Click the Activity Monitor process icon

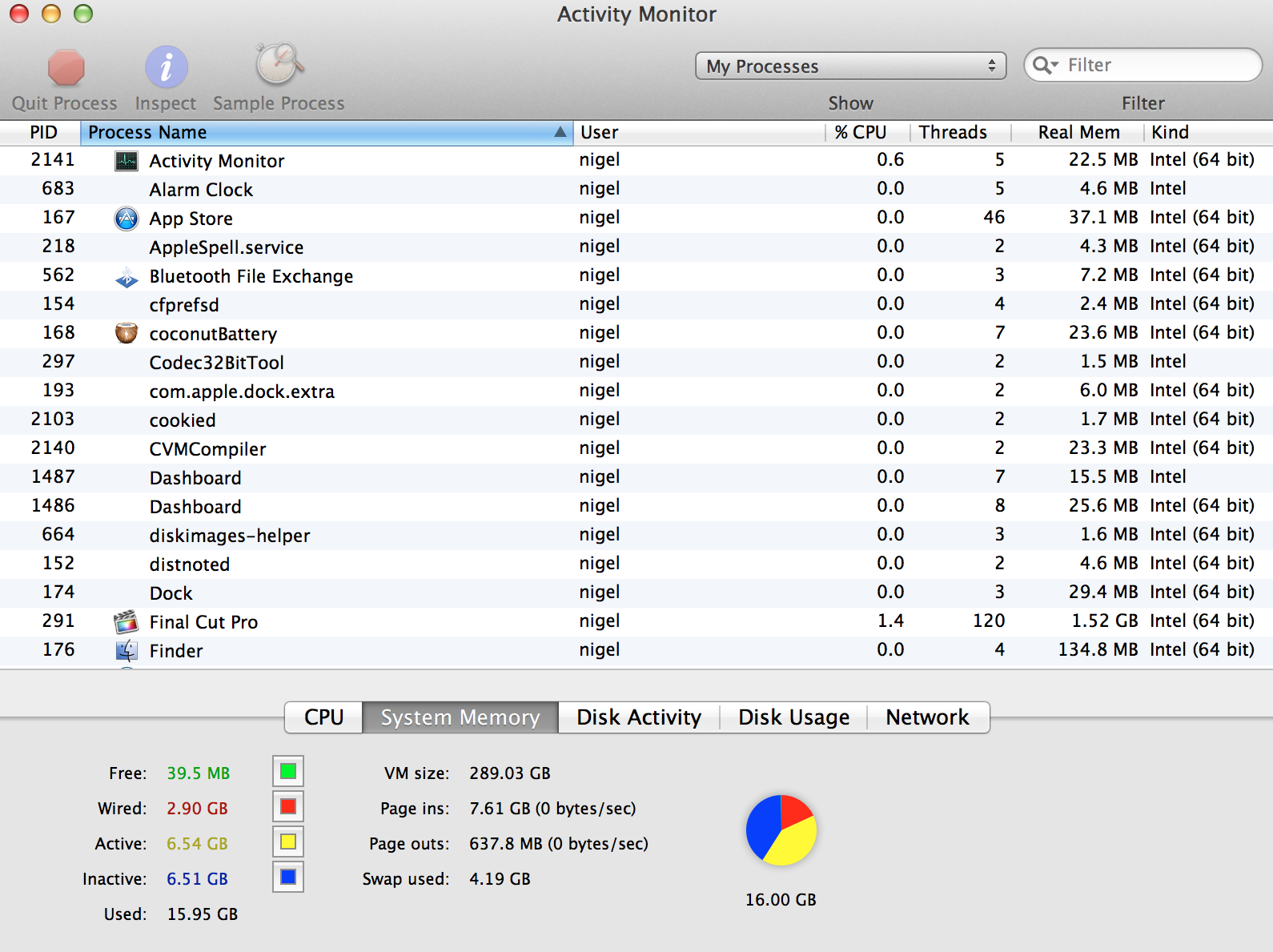coord(126,161)
